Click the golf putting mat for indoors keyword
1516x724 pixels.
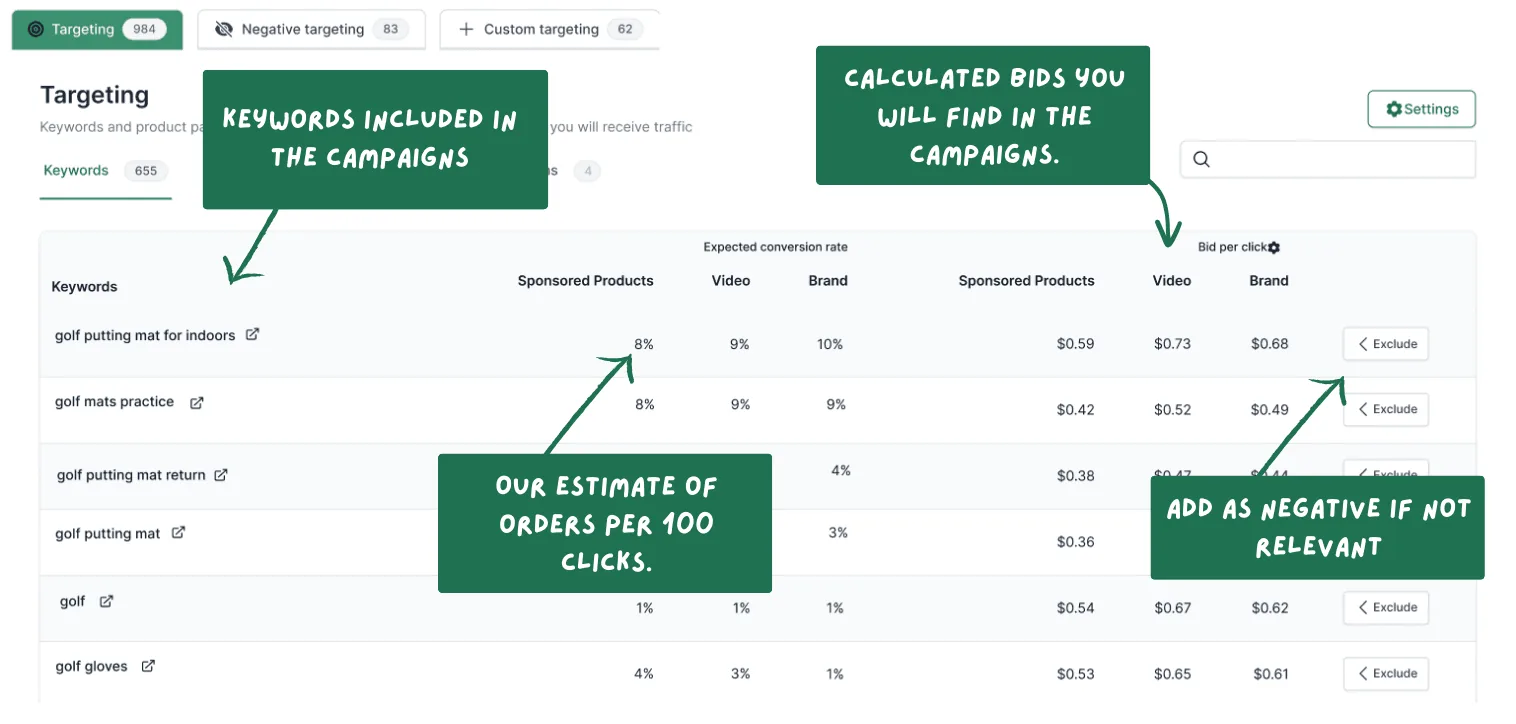pos(145,335)
